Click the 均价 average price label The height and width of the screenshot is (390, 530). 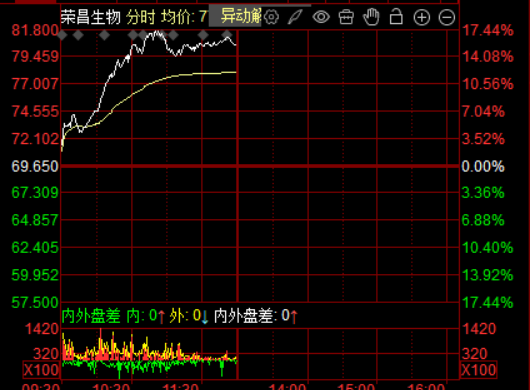point(176,17)
